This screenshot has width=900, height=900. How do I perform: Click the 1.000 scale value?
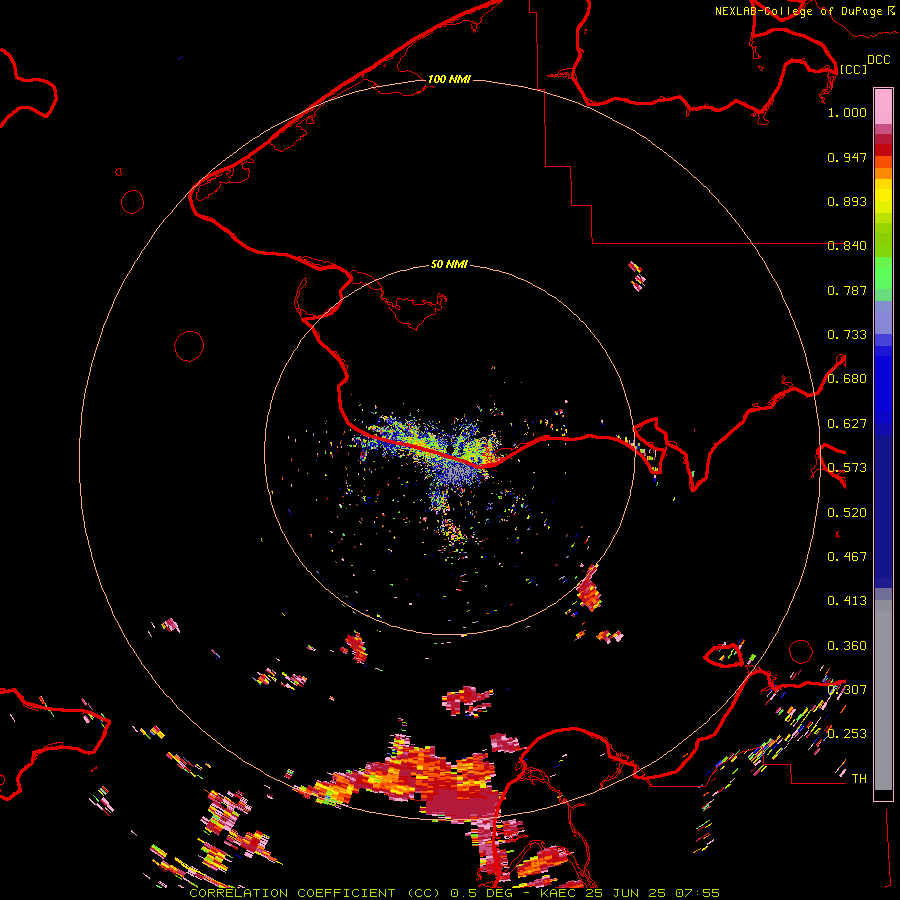click(x=847, y=112)
